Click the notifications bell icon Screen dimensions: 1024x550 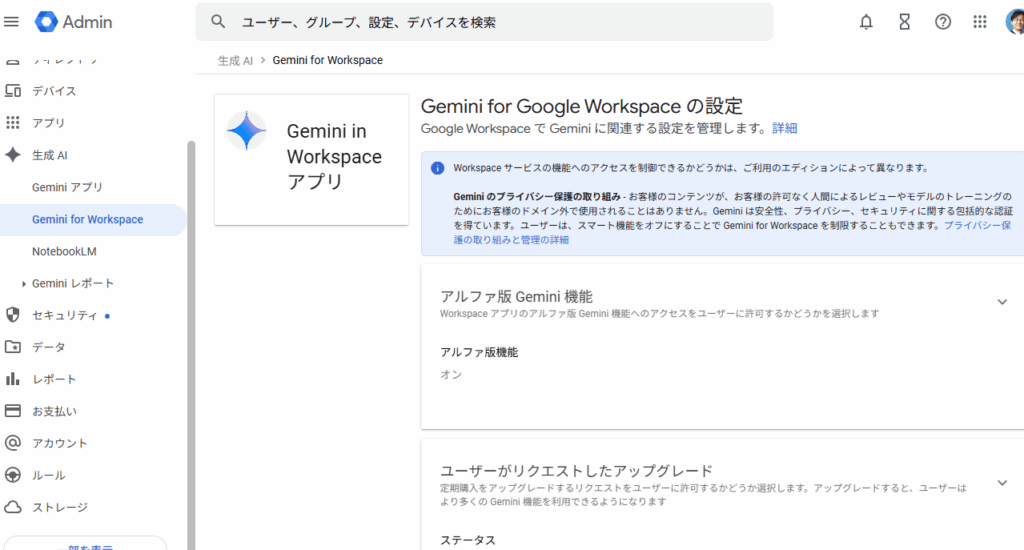point(866,22)
